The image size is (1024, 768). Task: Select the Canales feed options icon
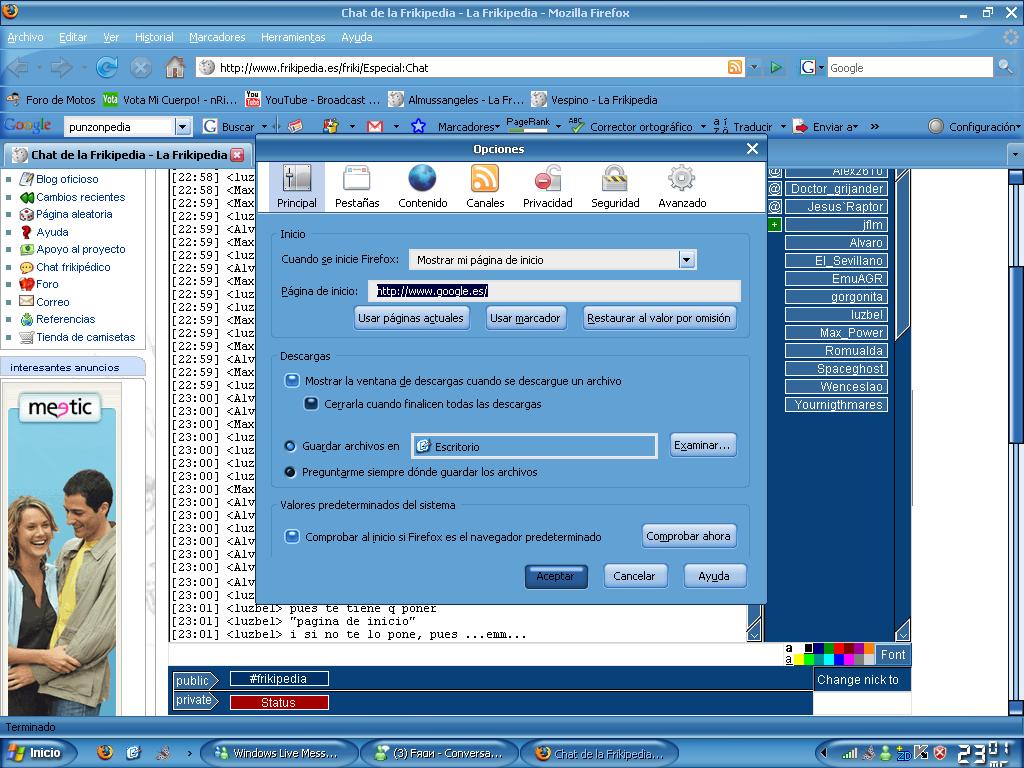[x=485, y=186]
